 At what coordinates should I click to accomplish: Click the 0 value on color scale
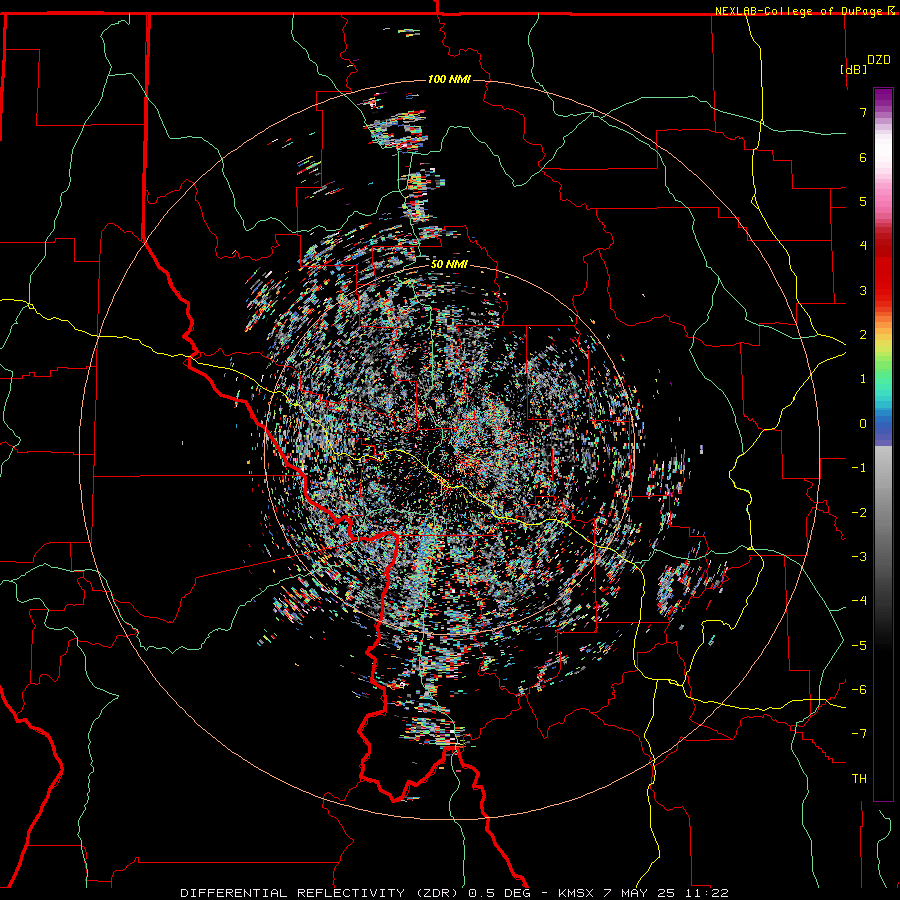[863, 424]
